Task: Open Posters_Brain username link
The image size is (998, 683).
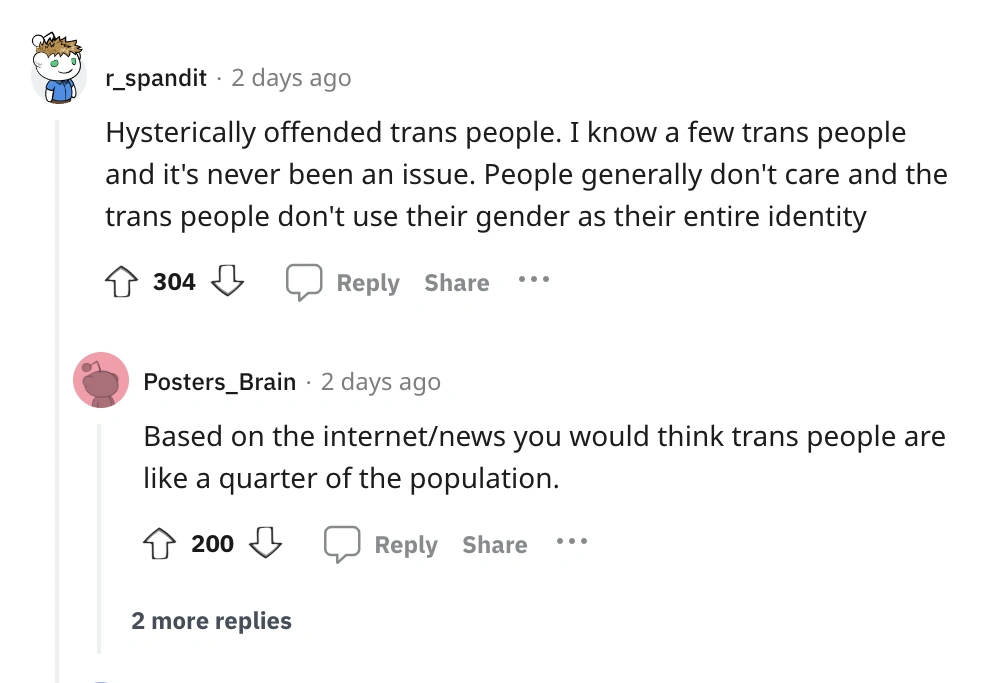Action: [x=220, y=382]
